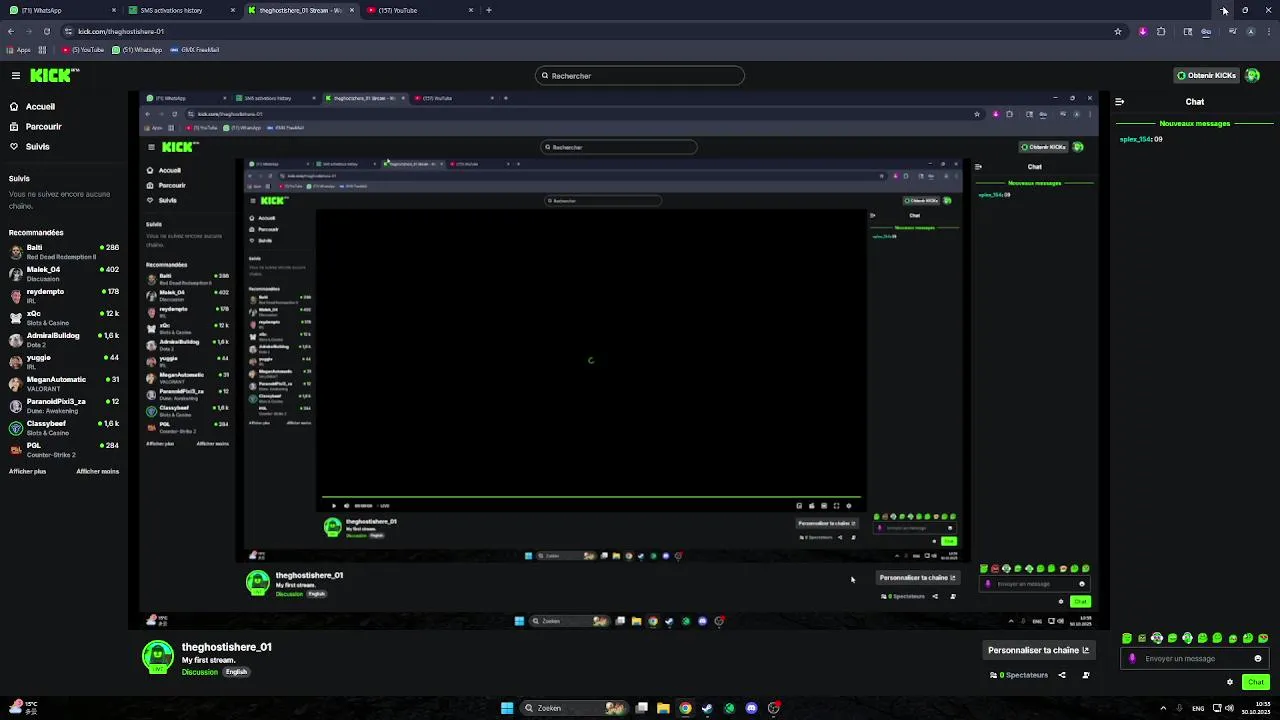Focus the Envoyer un message chat input

(1194, 658)
